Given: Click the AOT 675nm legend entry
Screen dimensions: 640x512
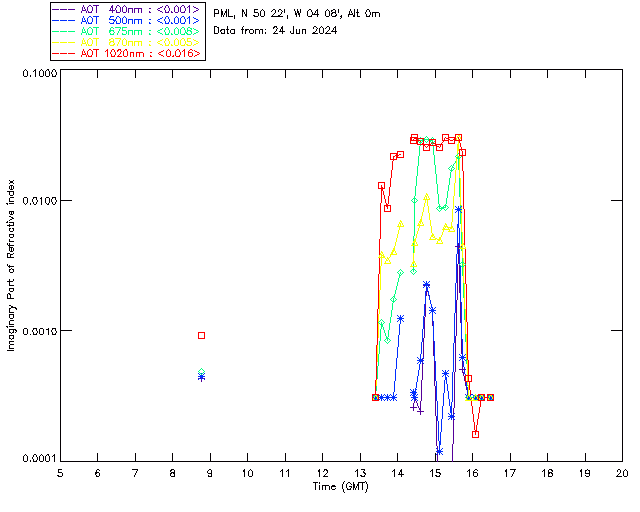Looking at the screenshot, I should (x=127, y=31).
